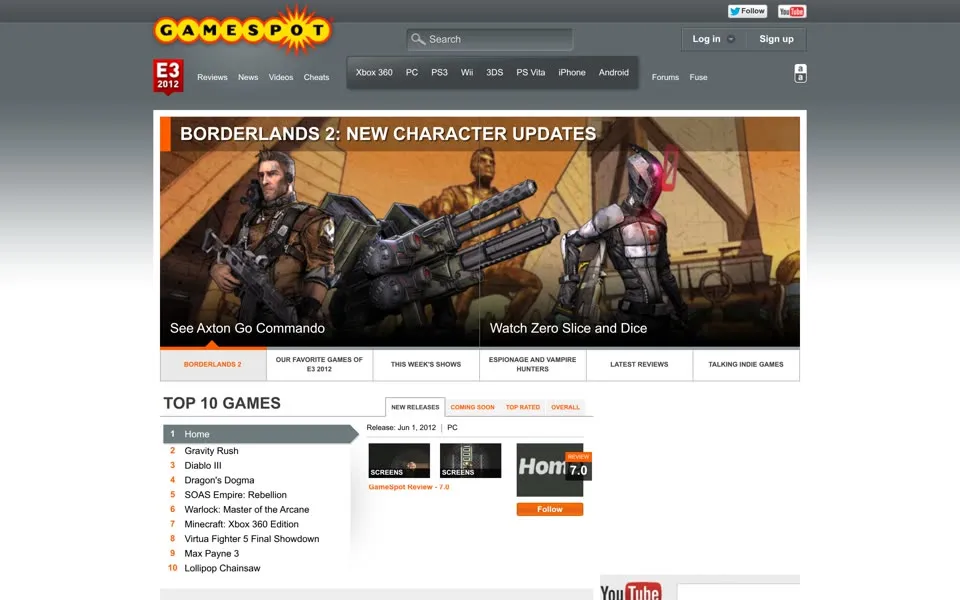Select Dragon's Dogma in the list
Screen dimensions: 960x600
(219, 480)
